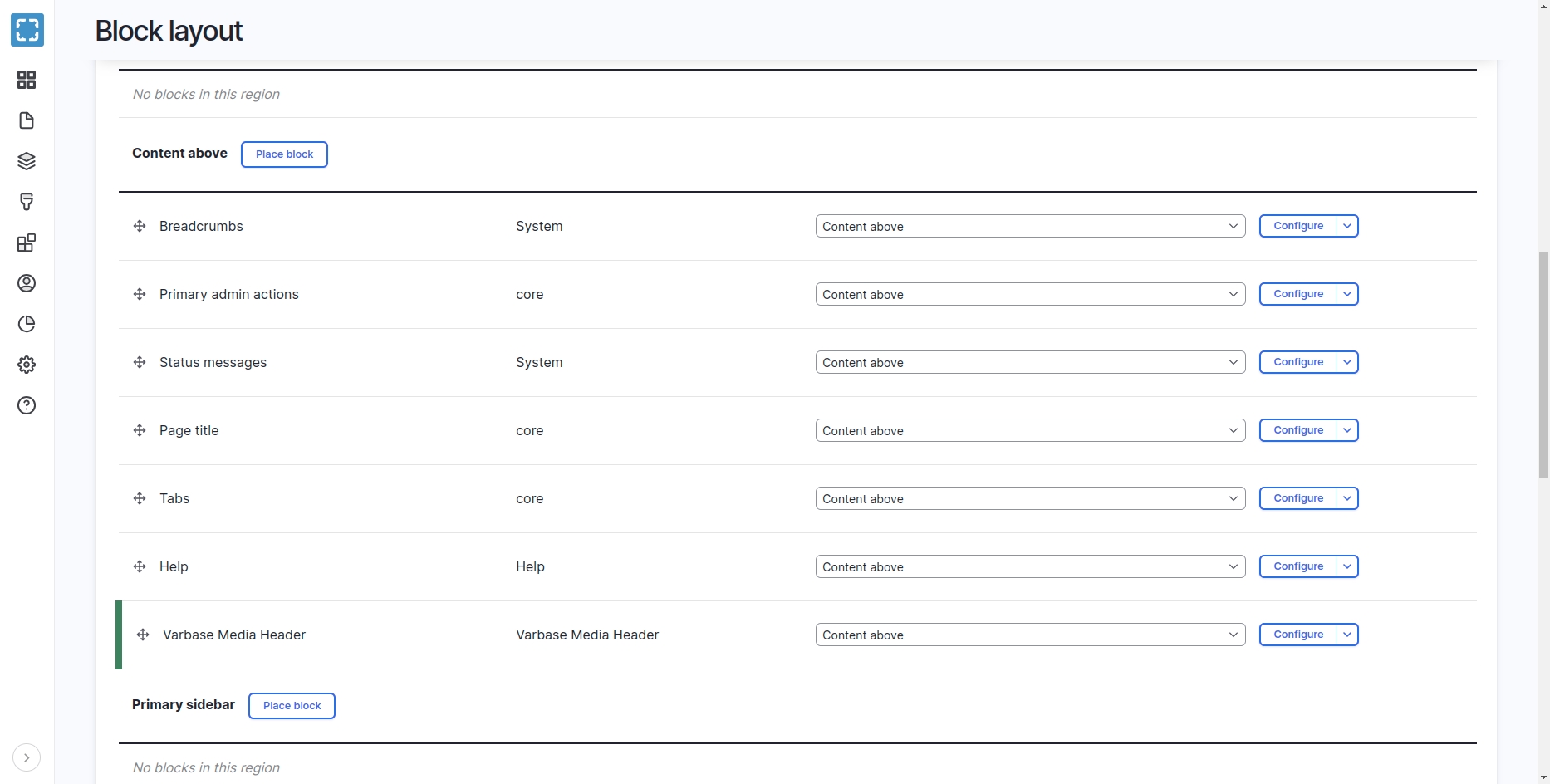Expand more actions arrow beside Help Configure
This screenshot has height=784, width=1550.
pyautogui.click(x=1347, y=566)
